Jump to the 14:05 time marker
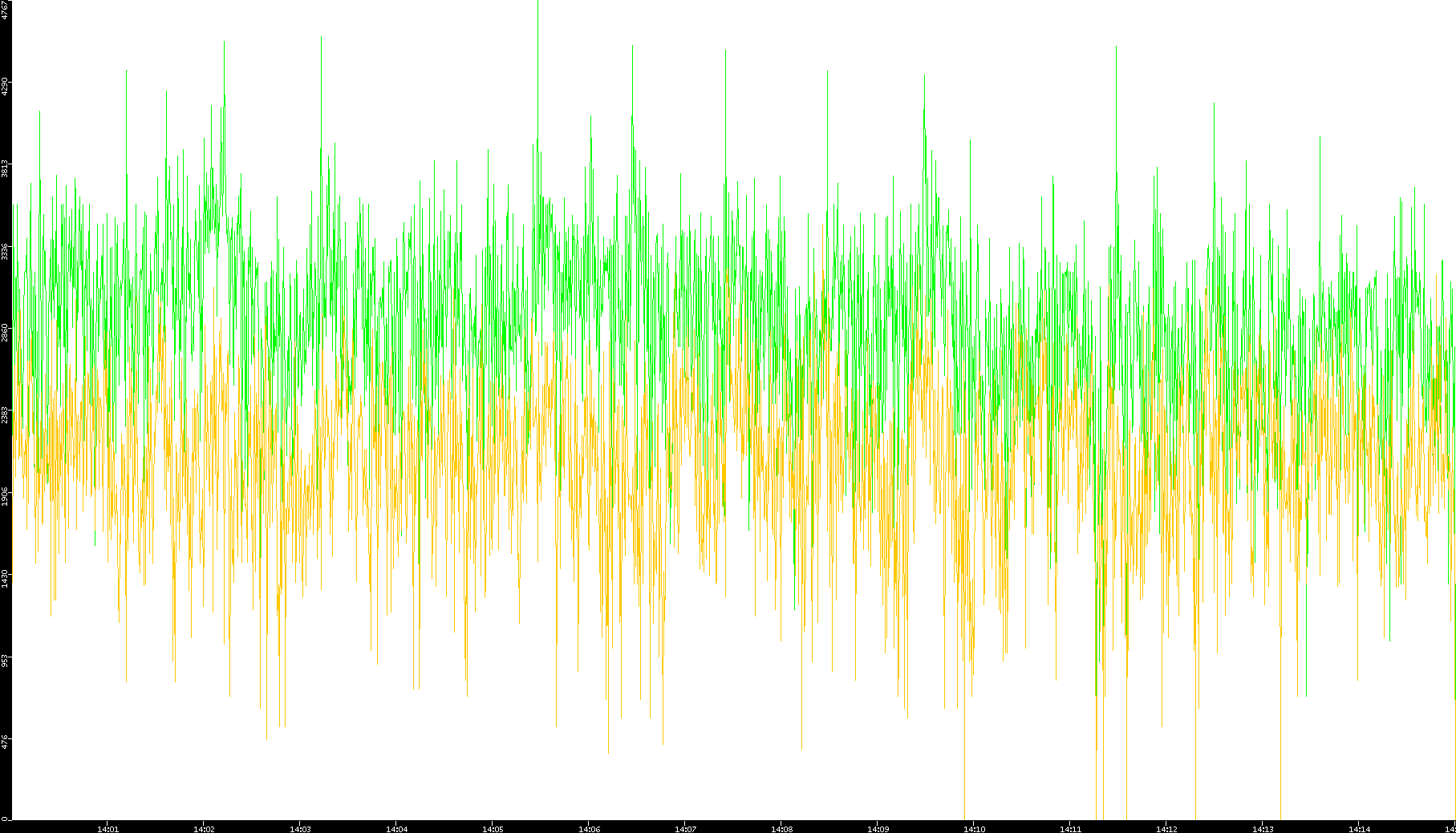Image resolution: width=1456 pixels, height=833 pixels. click(x=493, y=828)
